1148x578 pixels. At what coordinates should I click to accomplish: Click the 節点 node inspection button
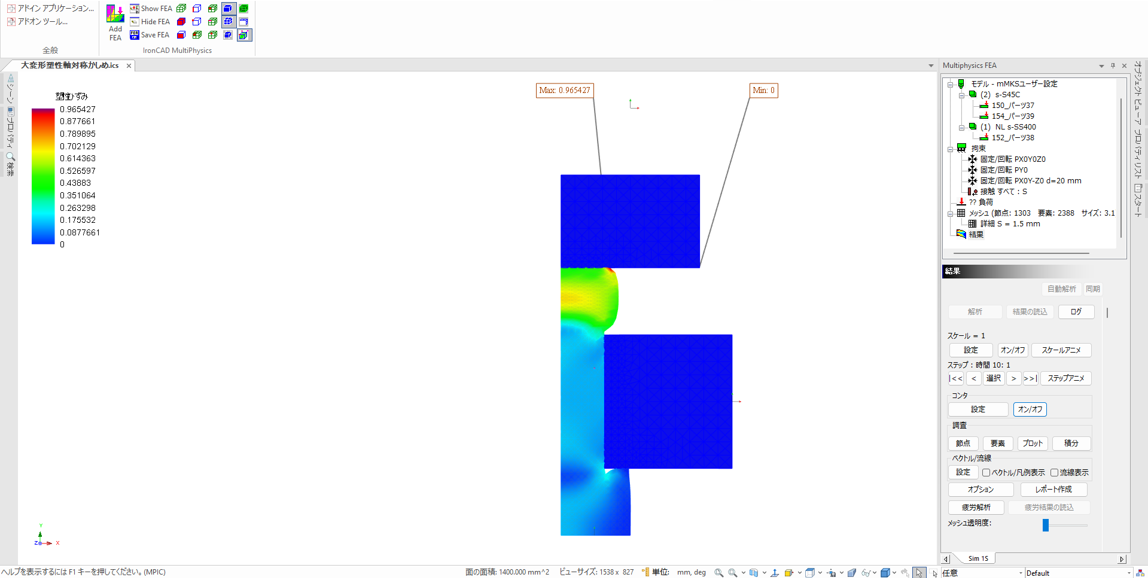click(x=963, y=443)
